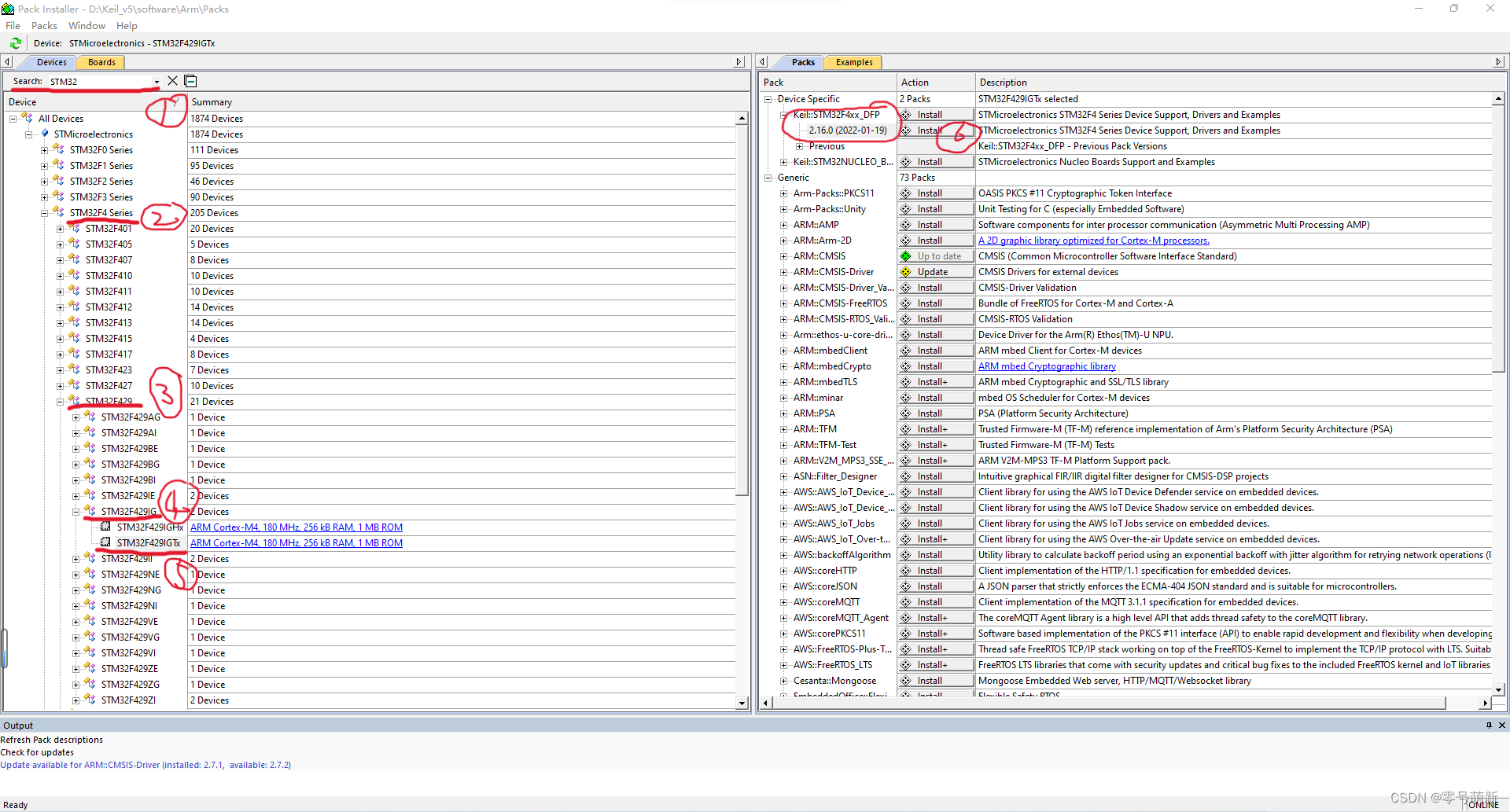Switch to the Devices tab

[51, 62]
